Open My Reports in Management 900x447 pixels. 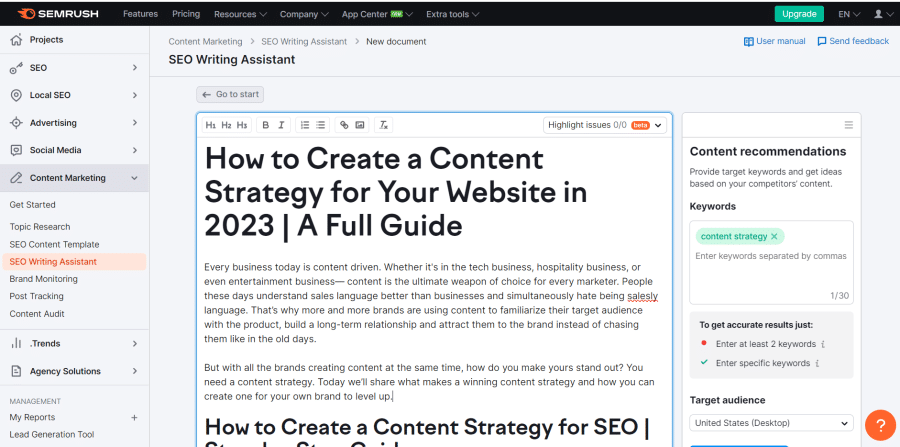click(x=33, y=417)
